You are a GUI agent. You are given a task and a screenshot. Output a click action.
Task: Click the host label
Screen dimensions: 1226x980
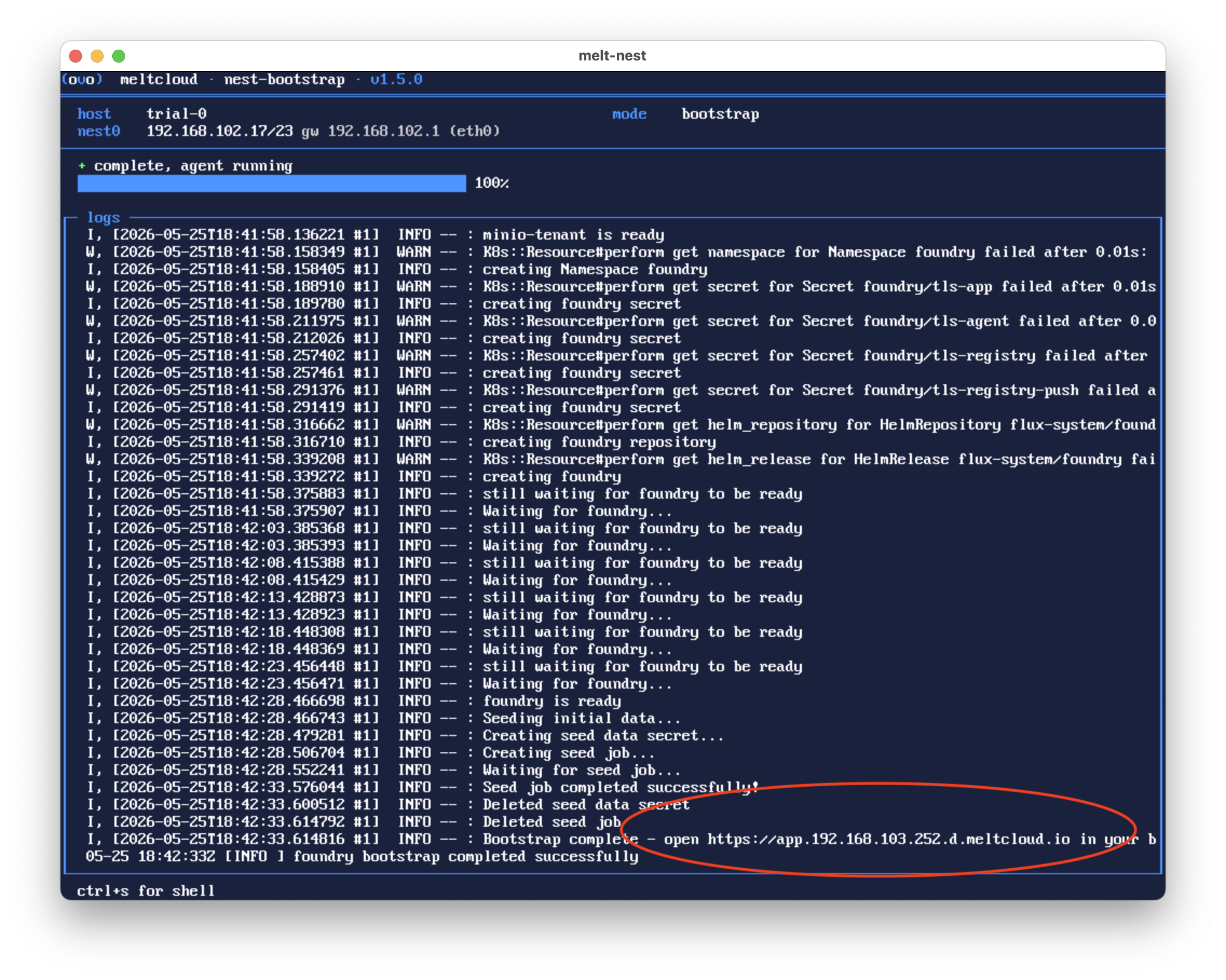click(94, 114)
